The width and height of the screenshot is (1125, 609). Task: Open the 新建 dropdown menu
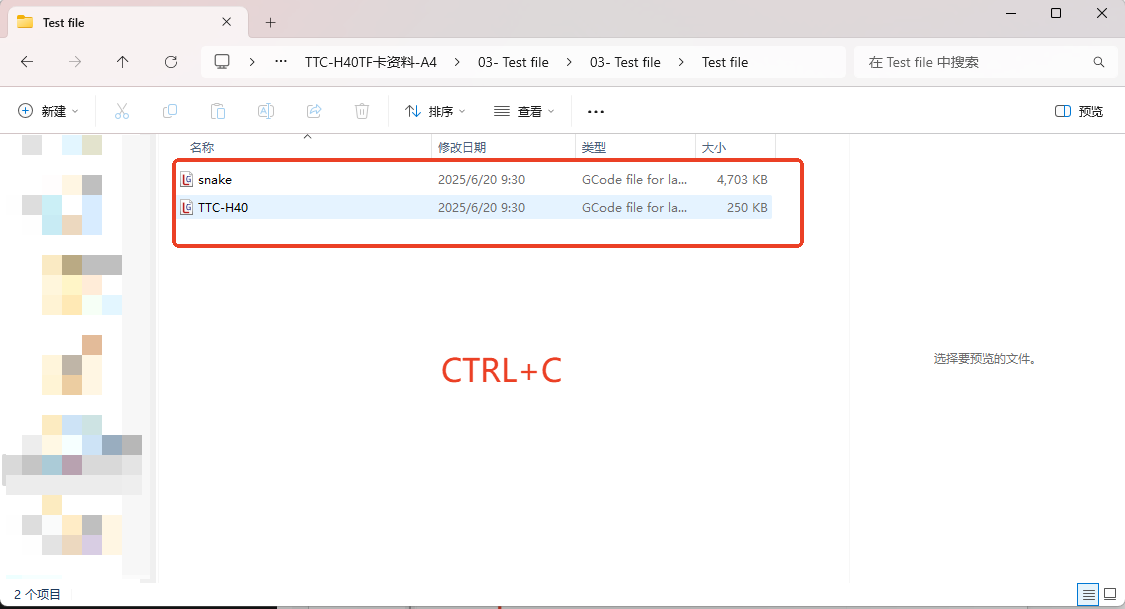click(48, 111)
